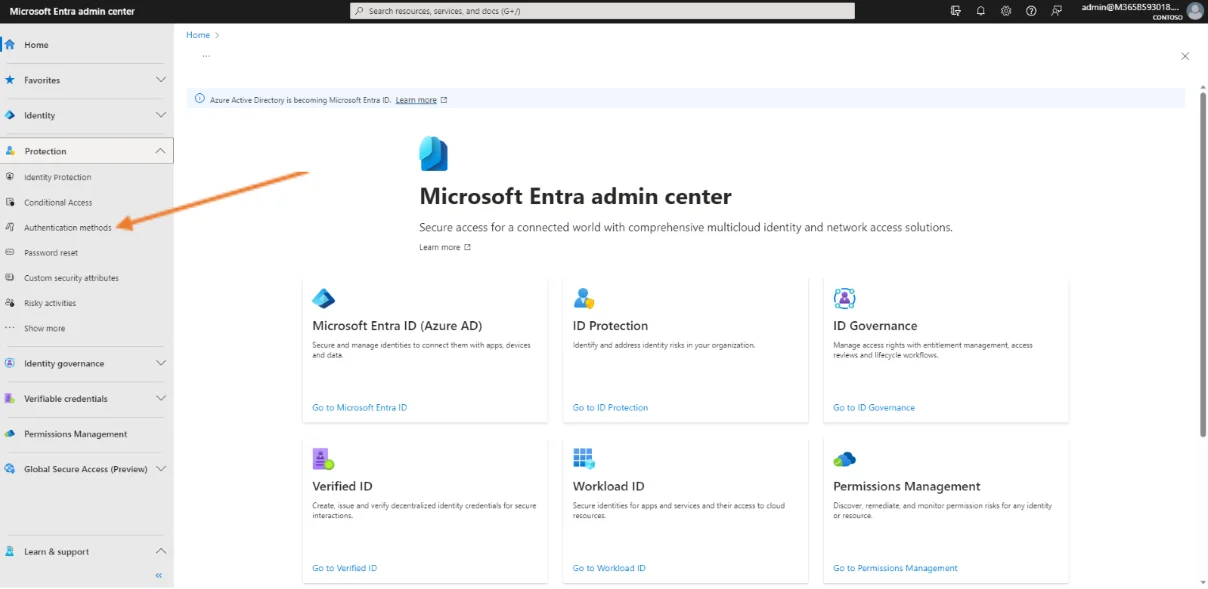1208x589 pixels.
Task: Click Go to Microsoft Entra ID link
Action: tap(359, 408)
